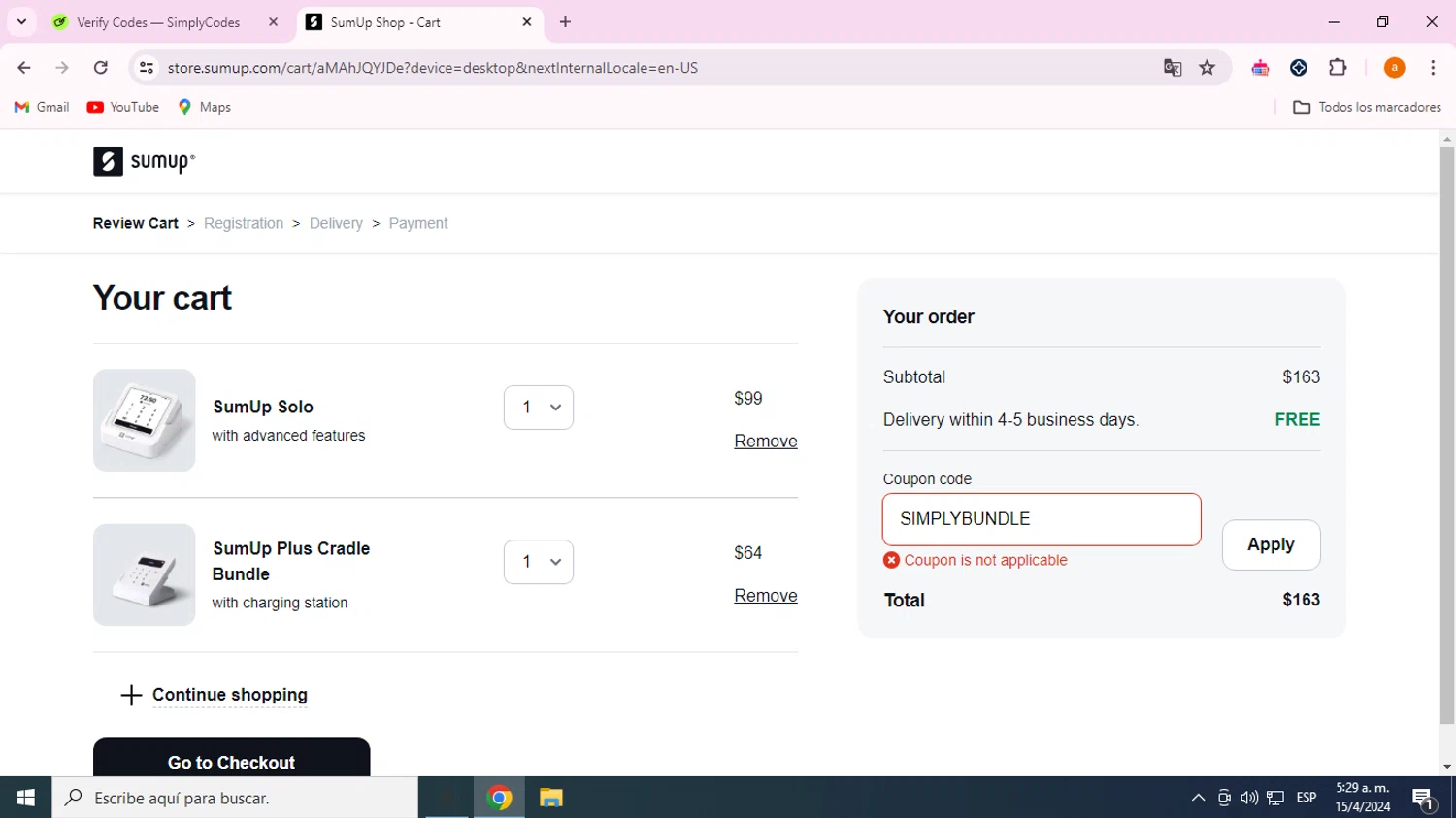Close the SumUp Shop Cart tab
The height and width of the screenshot is (818, 1456).
coord(527,22)
